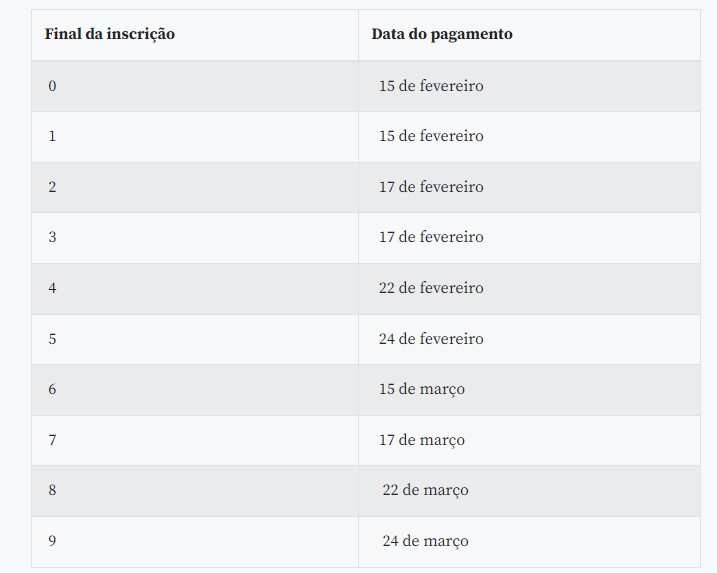
Task: Click the "Data do pagamento" column header
Action: (442, 34)
